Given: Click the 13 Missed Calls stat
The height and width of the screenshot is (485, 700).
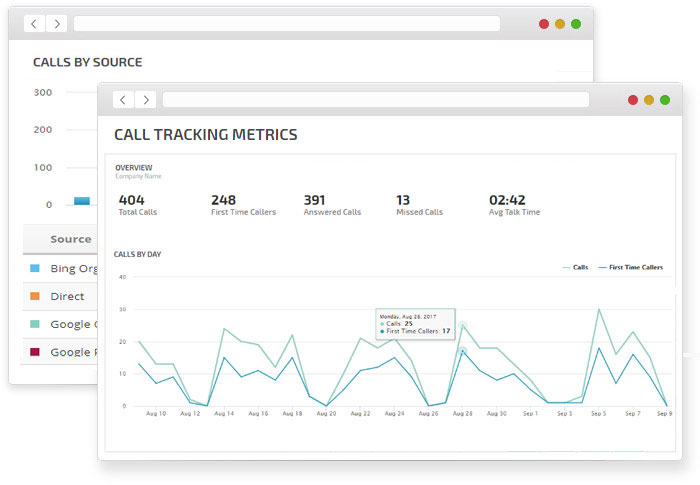Looking at the screenshot, I should click(x=418, y=205).
